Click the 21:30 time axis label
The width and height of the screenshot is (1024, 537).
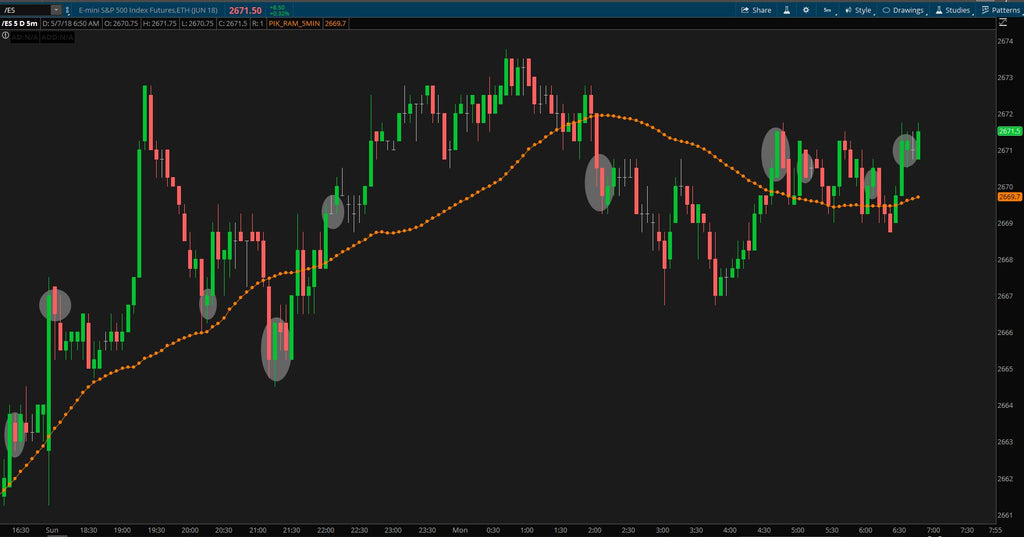point(291,530)
